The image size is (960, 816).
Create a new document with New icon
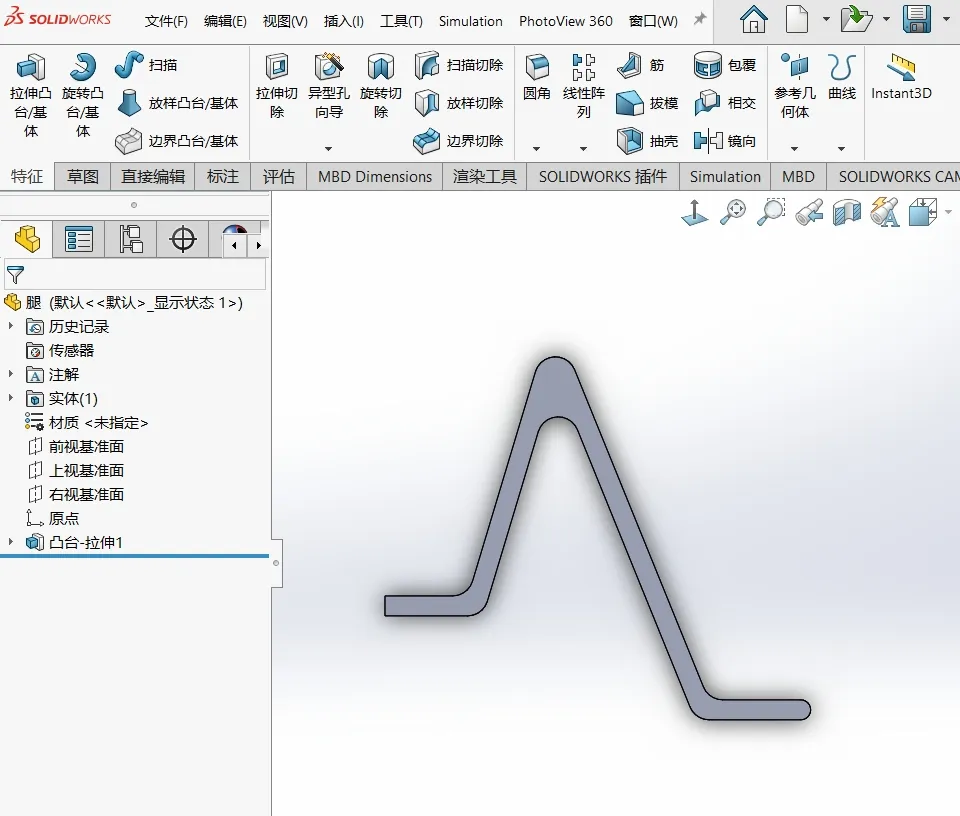[797, 20]
